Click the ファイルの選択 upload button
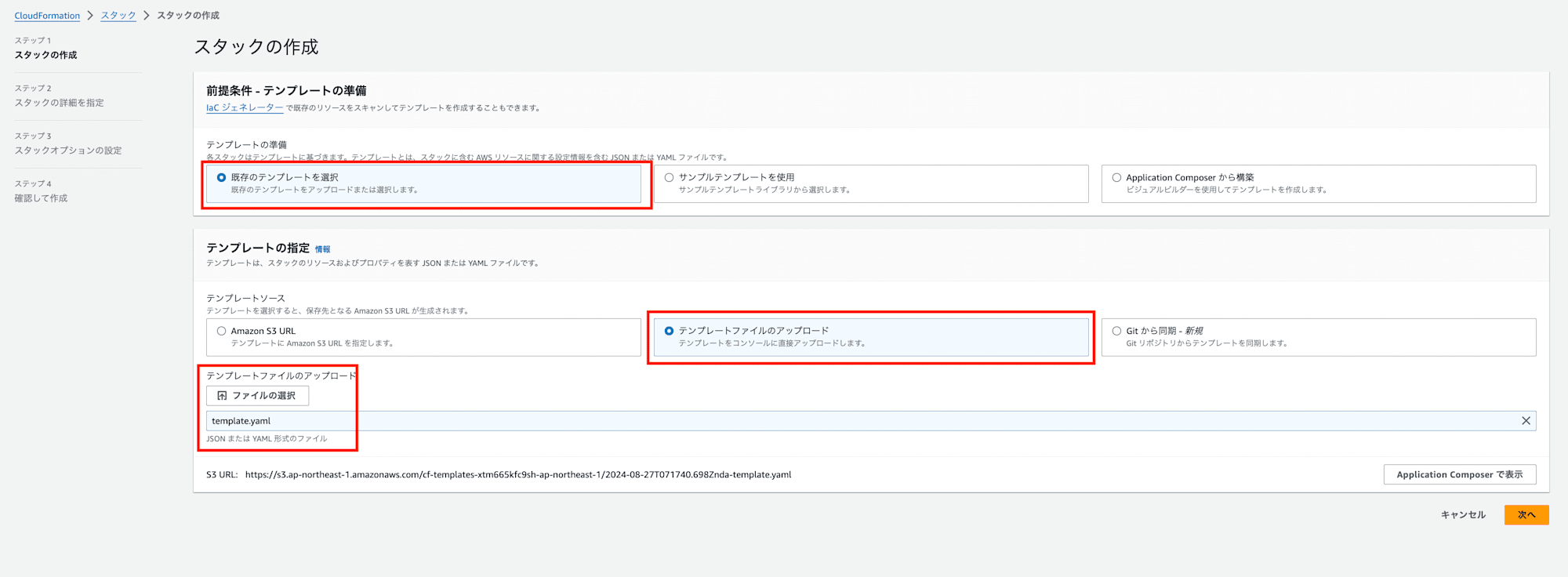This screenshot has height=577, width=1568. (x=257, y=396)
